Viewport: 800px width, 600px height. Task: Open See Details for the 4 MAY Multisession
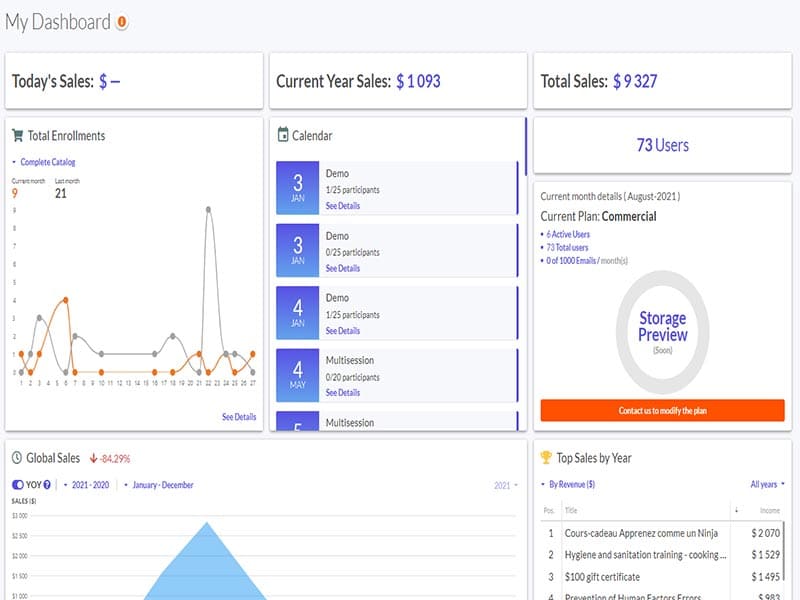(x=342, y=393)
